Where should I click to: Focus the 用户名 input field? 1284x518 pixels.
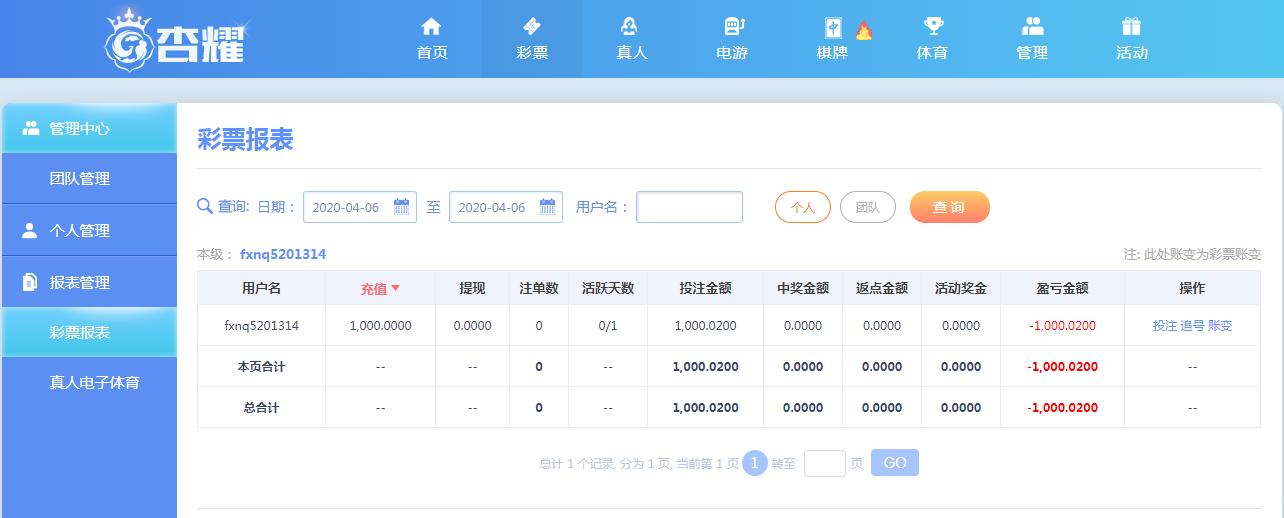coord(690,207)
